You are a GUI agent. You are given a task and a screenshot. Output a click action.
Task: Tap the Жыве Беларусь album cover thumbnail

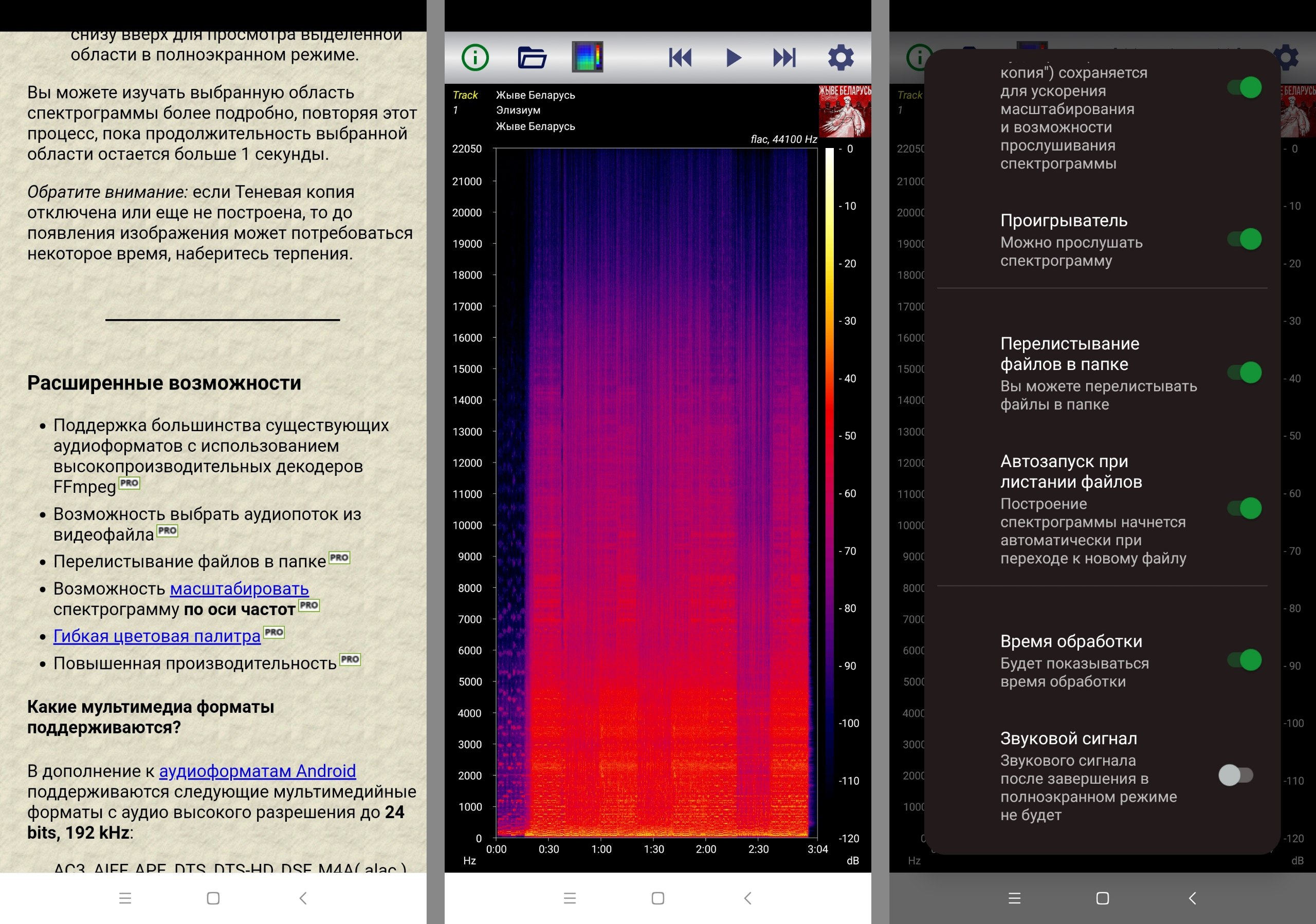pyautogui.click(x=844, y=111)
